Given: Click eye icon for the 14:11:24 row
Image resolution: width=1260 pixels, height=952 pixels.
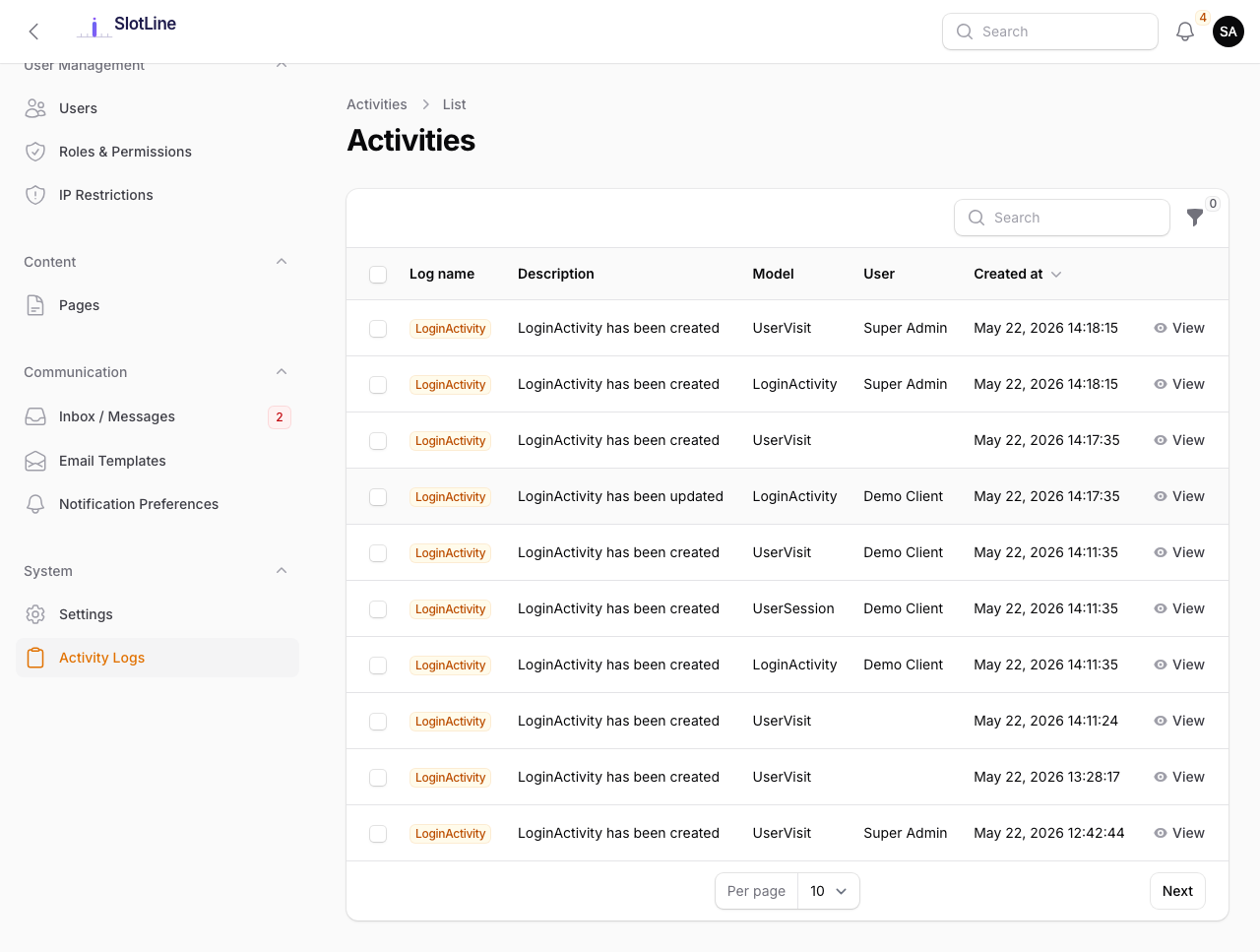Looking at the screenshot, I should (x=1161, y=721).
